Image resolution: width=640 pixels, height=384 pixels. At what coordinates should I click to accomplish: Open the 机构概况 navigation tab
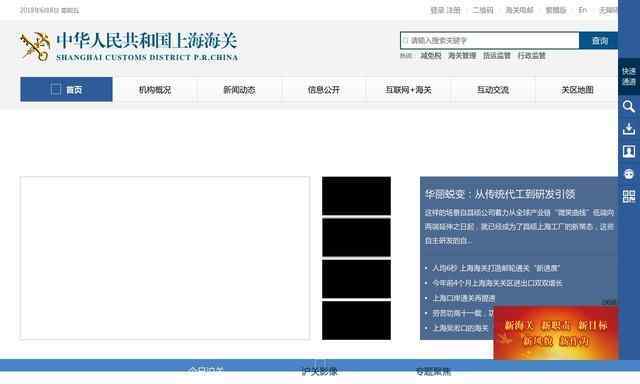(x=155, y=90)
